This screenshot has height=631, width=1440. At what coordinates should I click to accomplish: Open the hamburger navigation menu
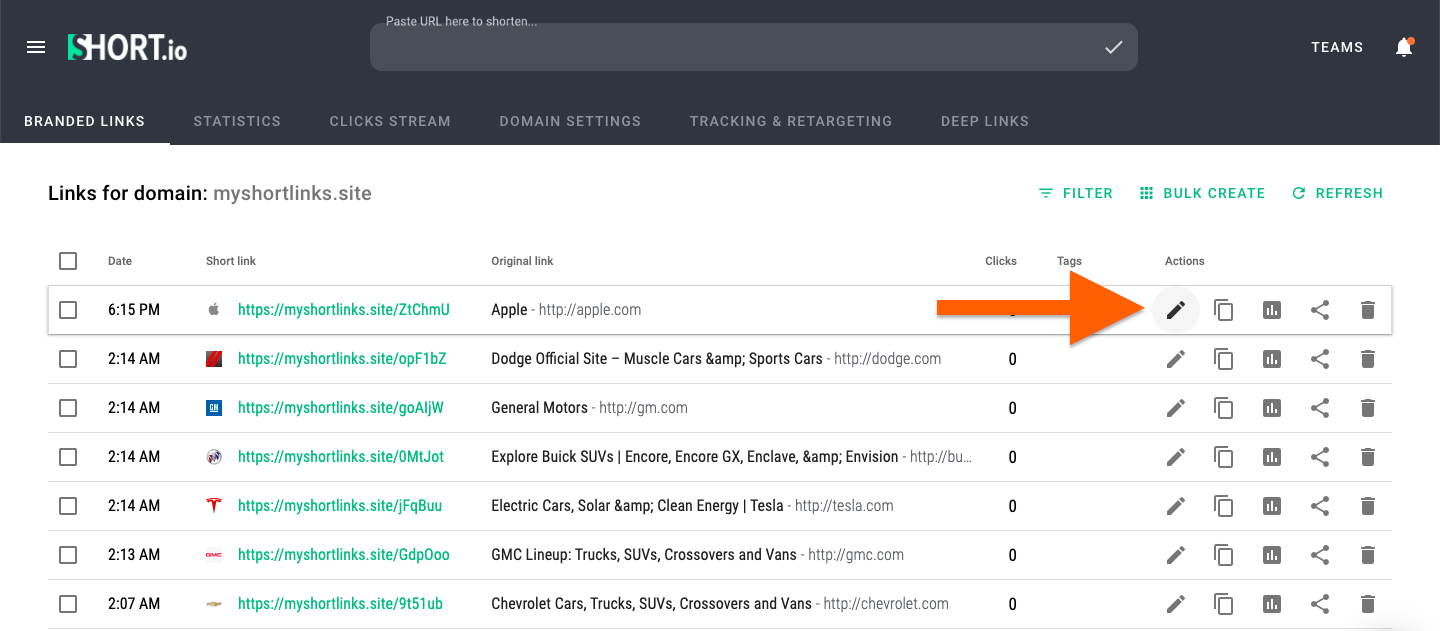pyautogui.click(x=36, y=47)
